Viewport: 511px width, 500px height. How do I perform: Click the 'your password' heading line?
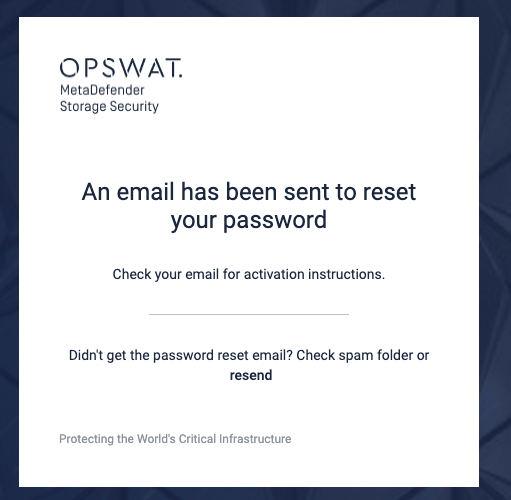pos(249,221)
